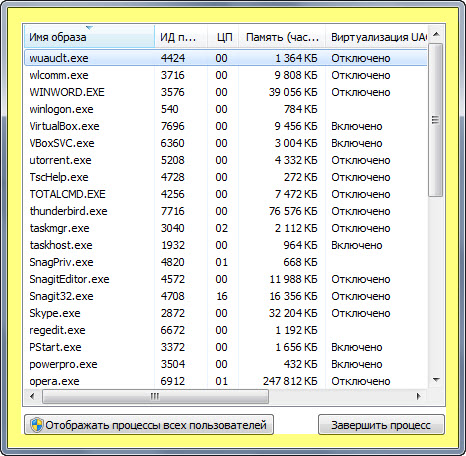466x456 pixels.
Task: Click memory value 16 356 КБ
Action: 294,296
